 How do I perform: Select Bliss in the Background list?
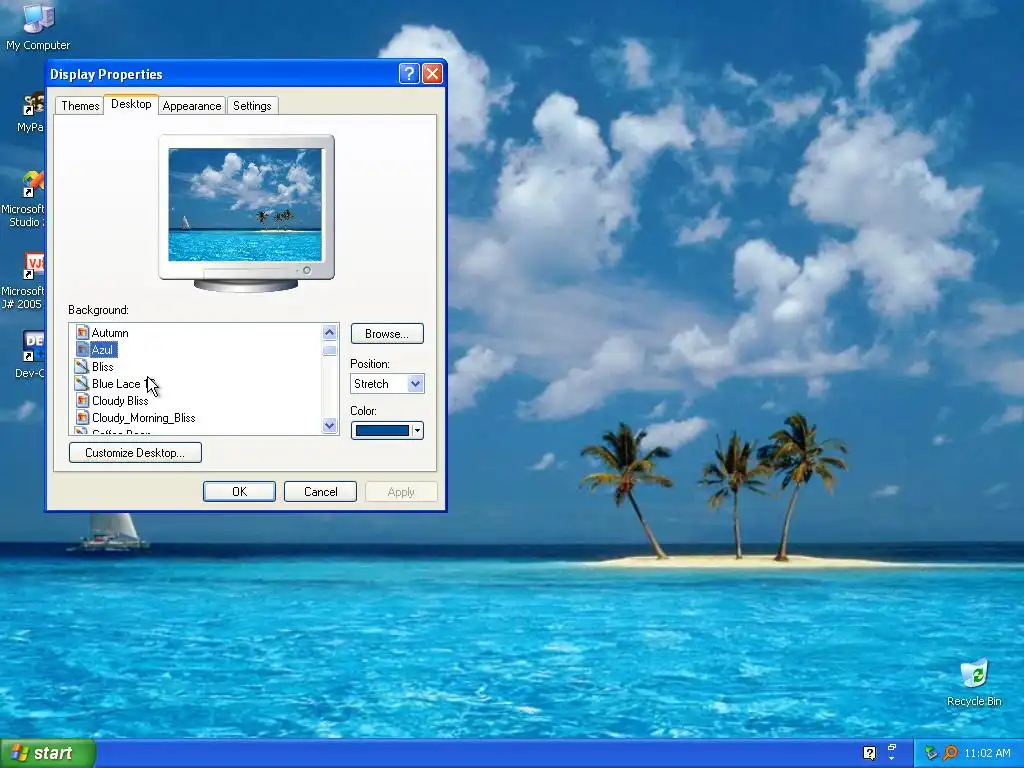point(103,366)
